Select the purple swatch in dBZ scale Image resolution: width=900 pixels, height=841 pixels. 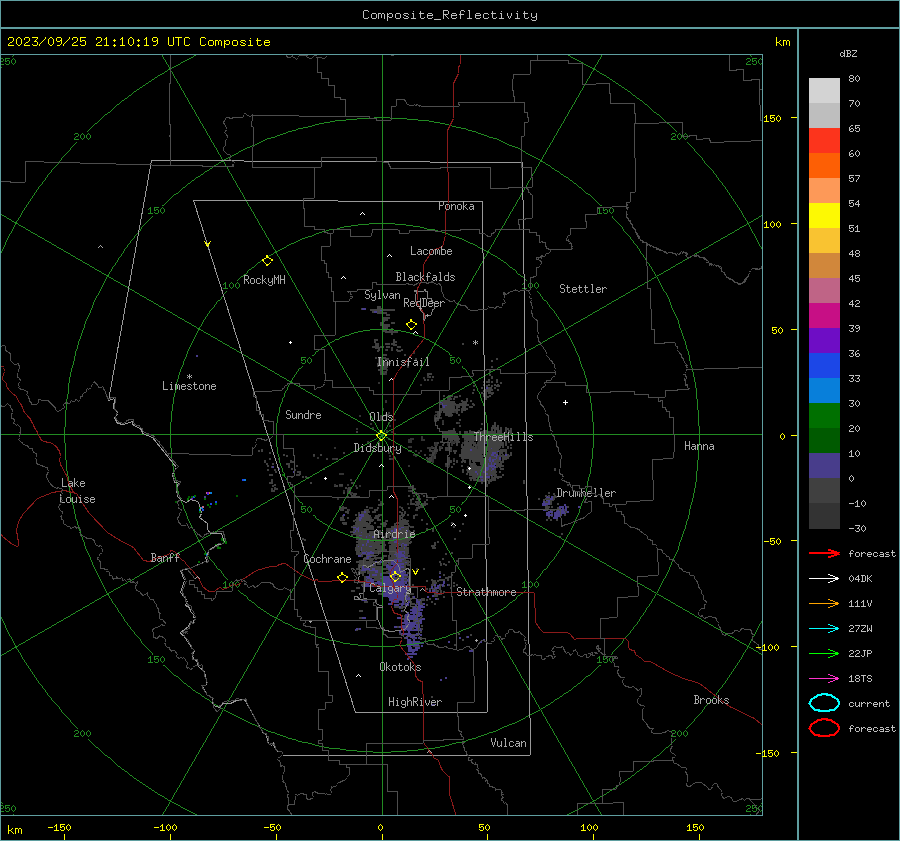tap(824, 340)
